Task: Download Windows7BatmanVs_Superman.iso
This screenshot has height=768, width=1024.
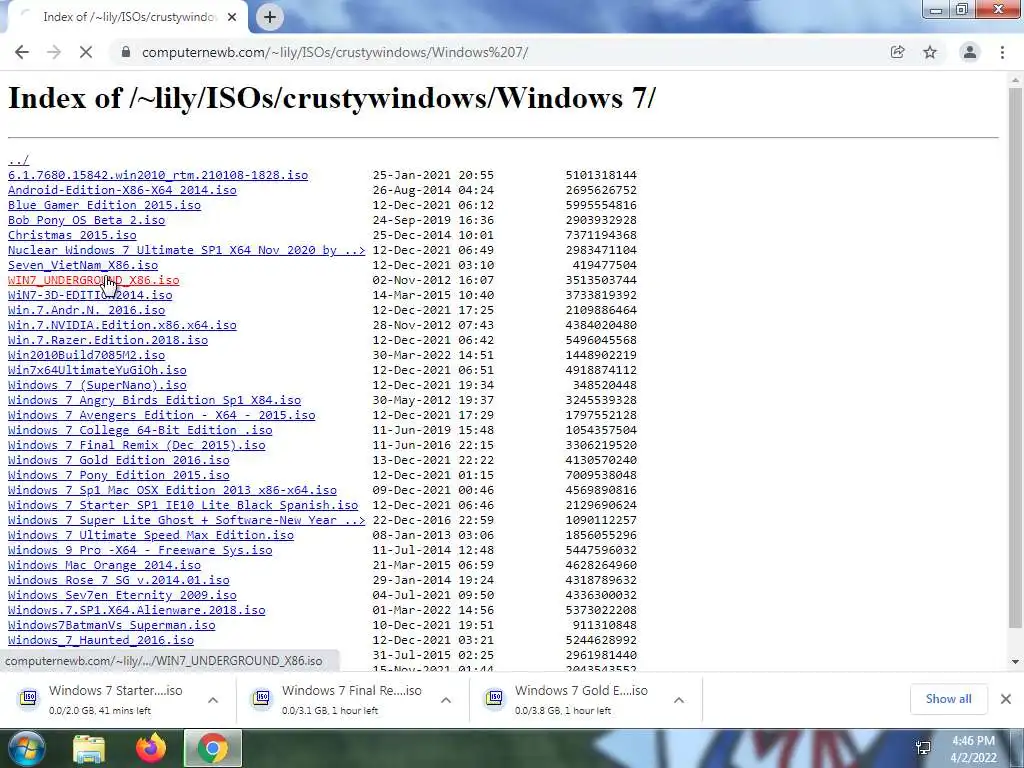Action: click(112, 626)
